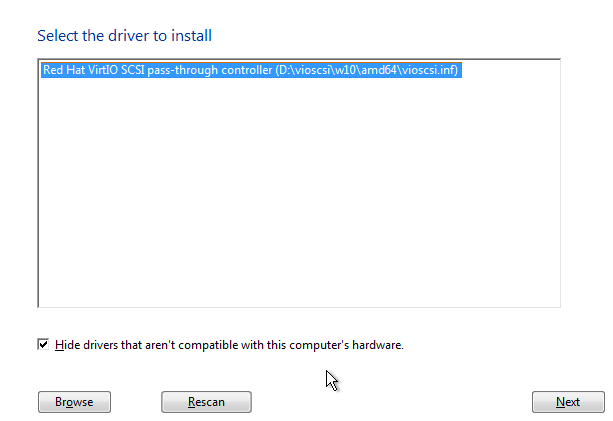Screen dimensions: 613x421
Task: Click the 'Select the driver to install' heading
Action: coord(124,36)
